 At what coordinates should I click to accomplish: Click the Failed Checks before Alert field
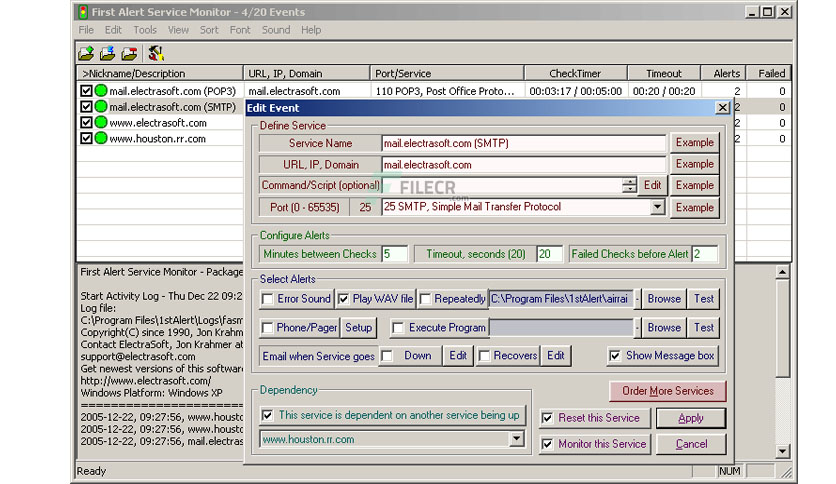tap(704, 254)
